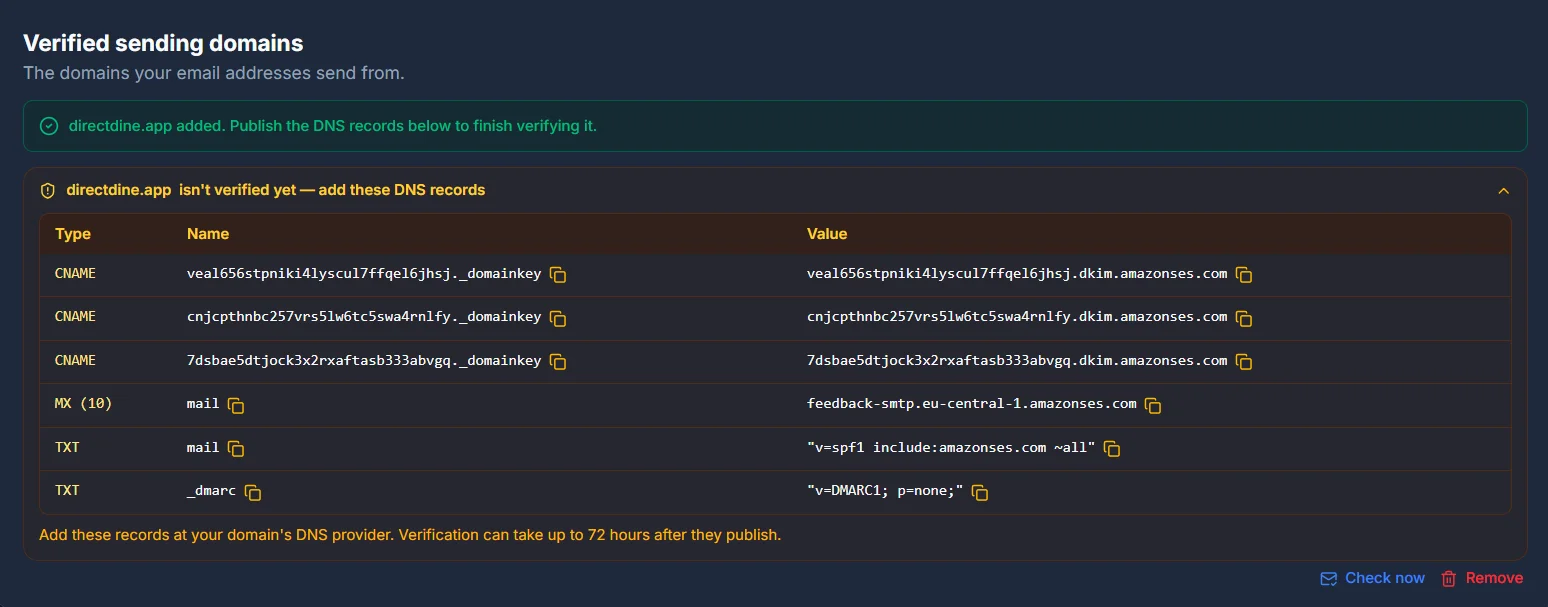1548x607 pixels.
Task: Copy the TXT record name mail
Action: point(236,449)
